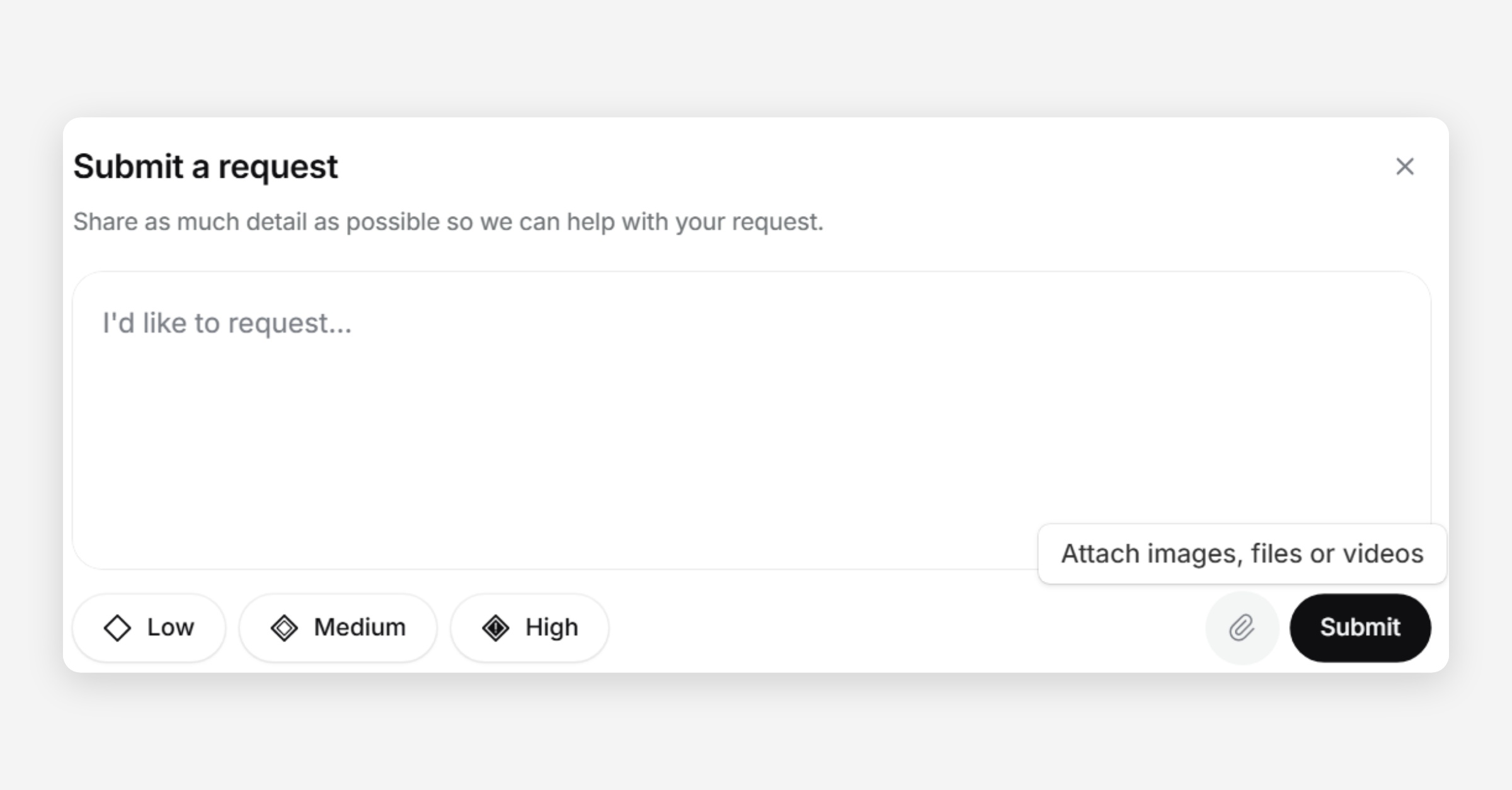
Task: Select Medium priority
Action: click(x=338, y=627)
